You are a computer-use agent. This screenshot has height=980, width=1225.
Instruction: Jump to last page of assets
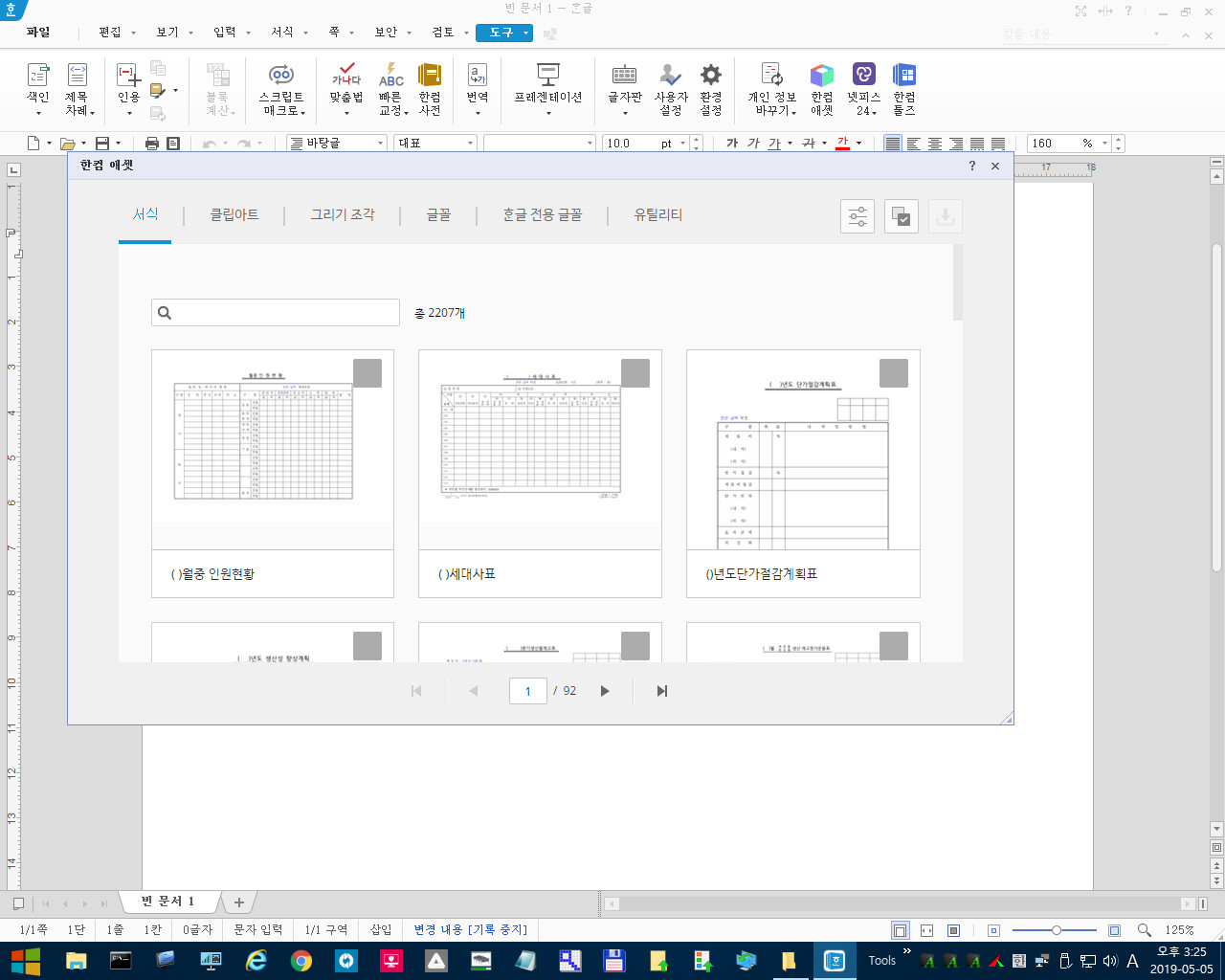pos(661,691)
